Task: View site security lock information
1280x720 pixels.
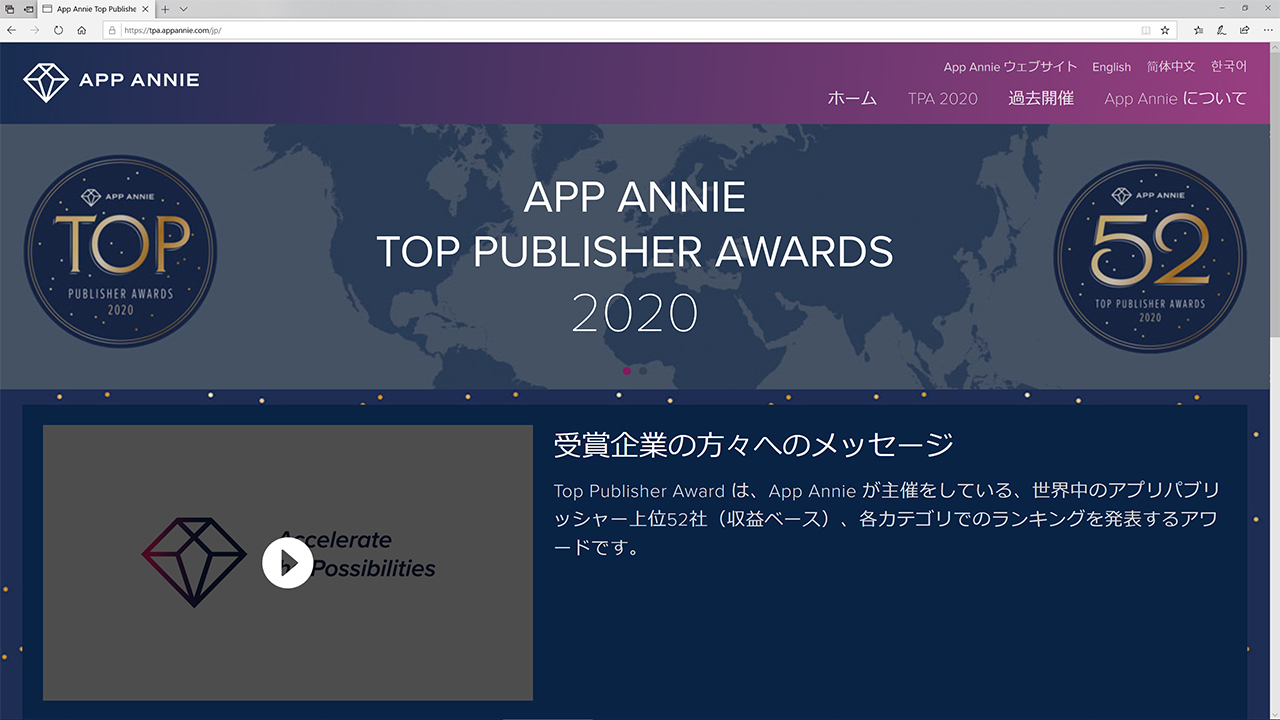Action: 112,30
